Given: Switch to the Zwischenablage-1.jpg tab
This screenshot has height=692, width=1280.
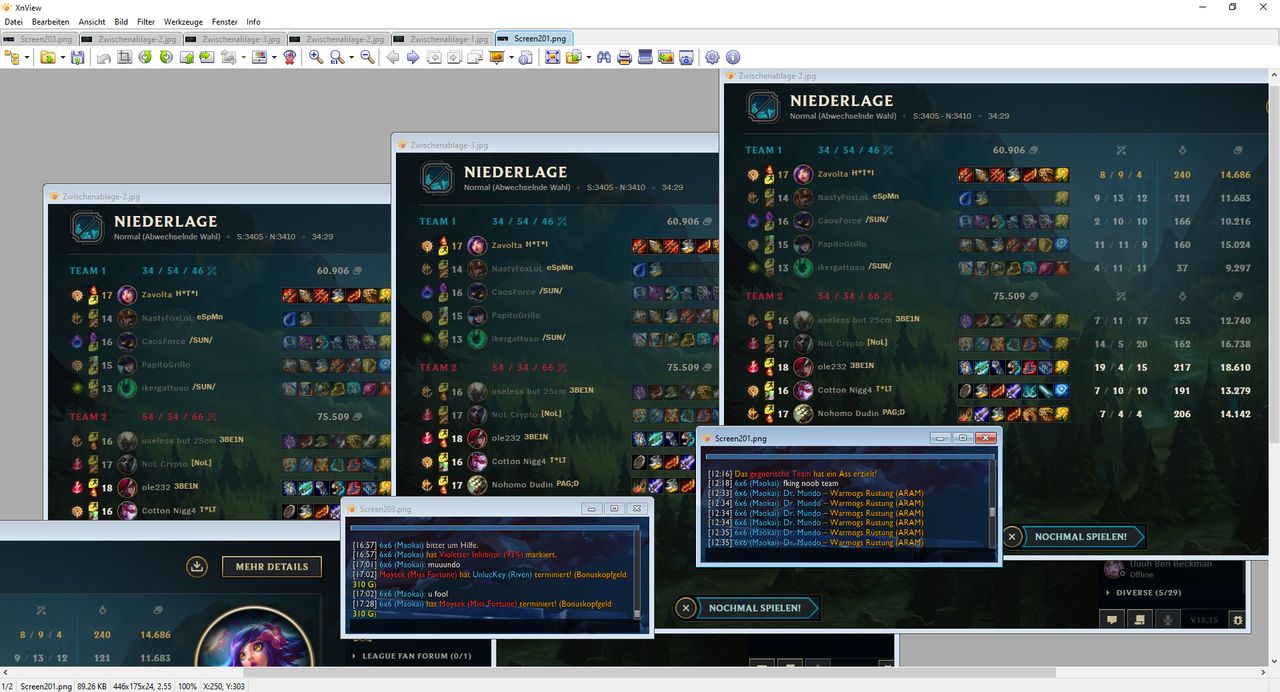Looking at the screenshot, I should tap(441, 38).
